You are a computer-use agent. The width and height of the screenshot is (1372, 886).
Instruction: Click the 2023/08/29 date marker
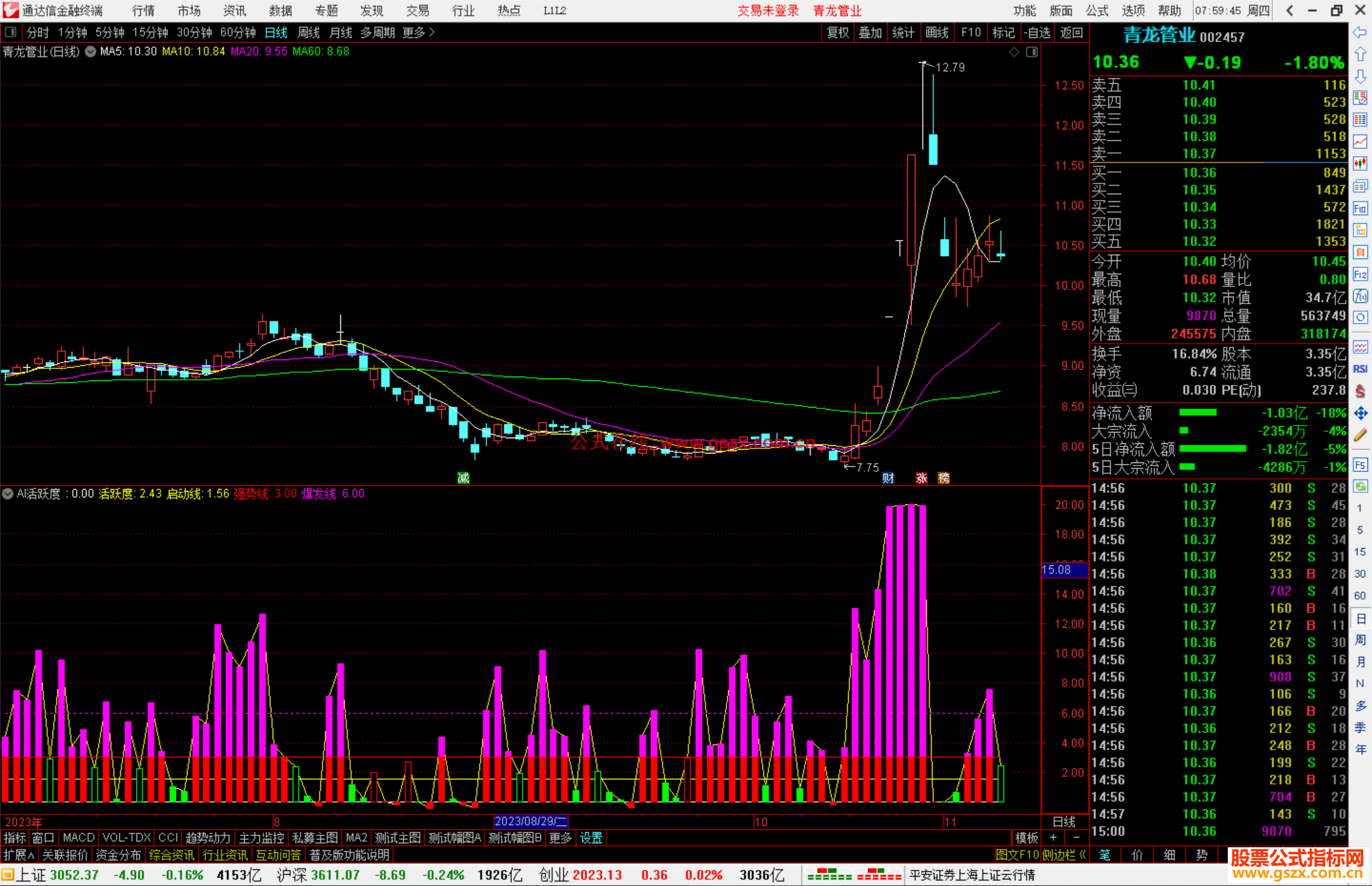(x=531, y=821)
